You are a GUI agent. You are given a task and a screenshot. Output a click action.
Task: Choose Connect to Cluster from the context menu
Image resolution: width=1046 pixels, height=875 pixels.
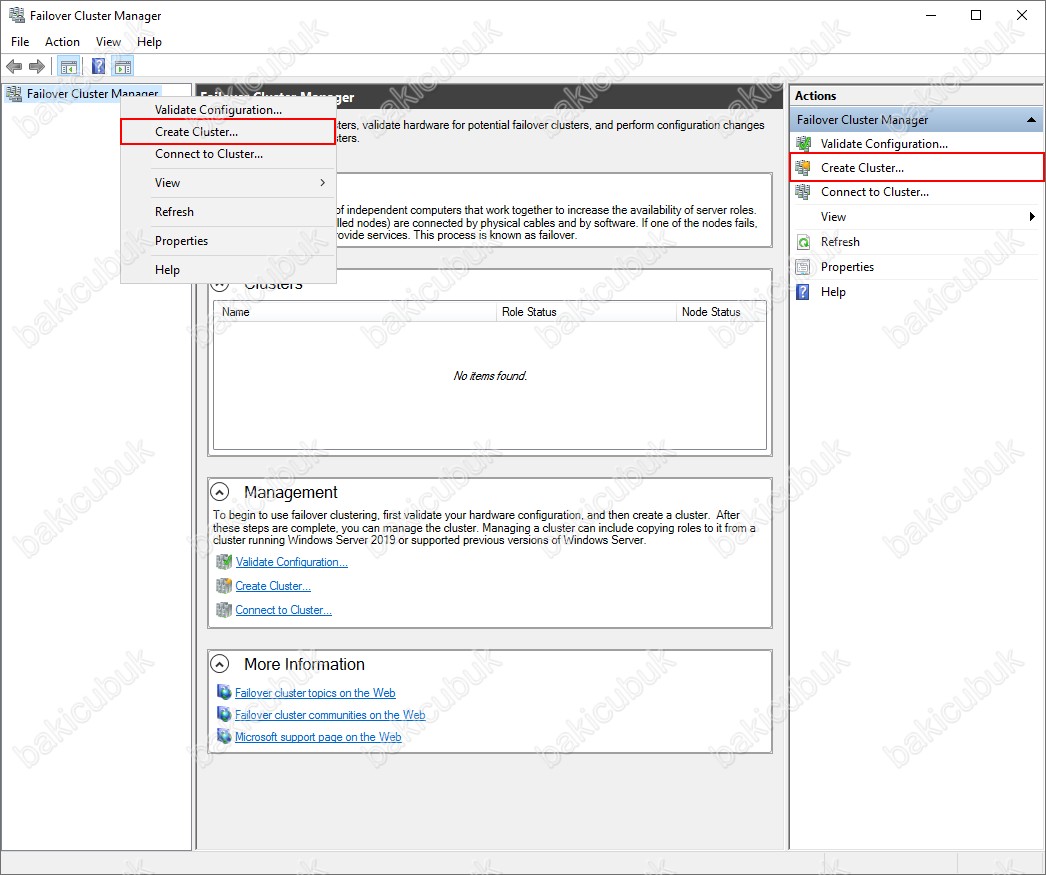[228, 153]
